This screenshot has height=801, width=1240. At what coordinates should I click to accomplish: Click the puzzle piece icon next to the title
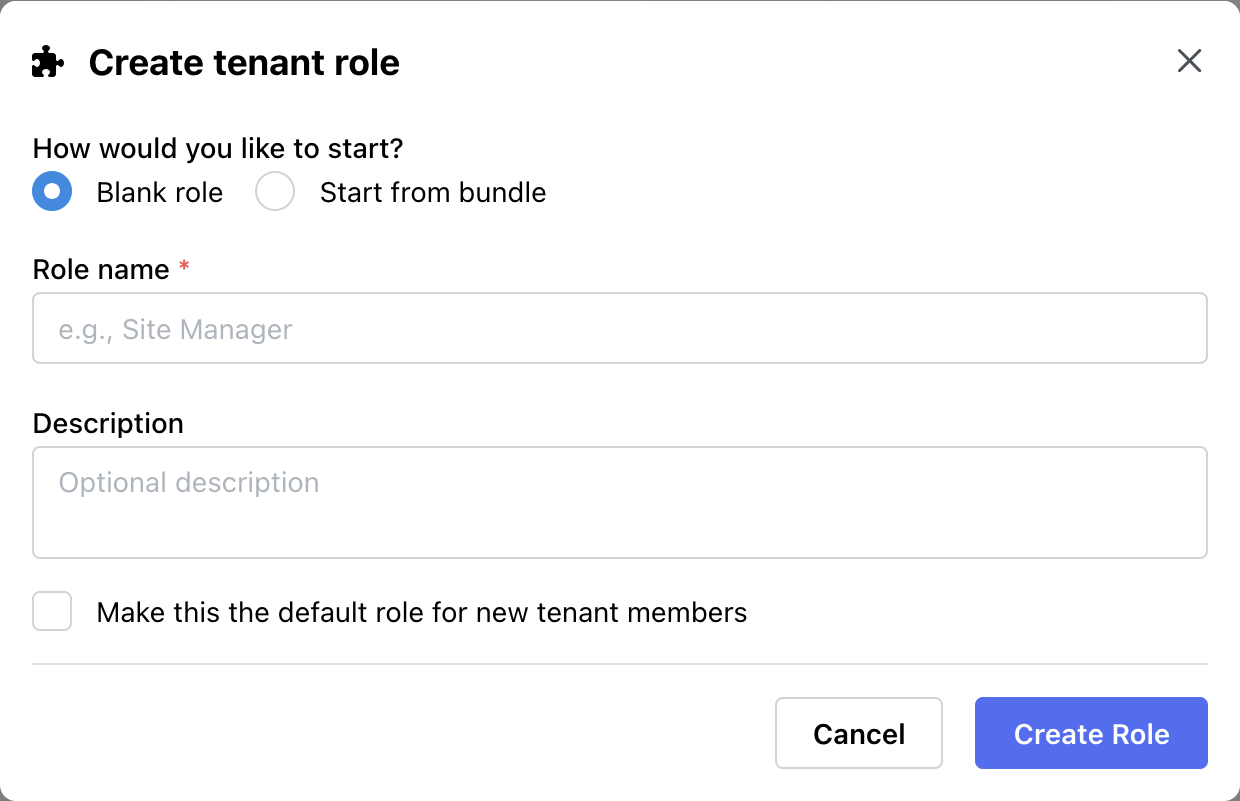point(47,61)
